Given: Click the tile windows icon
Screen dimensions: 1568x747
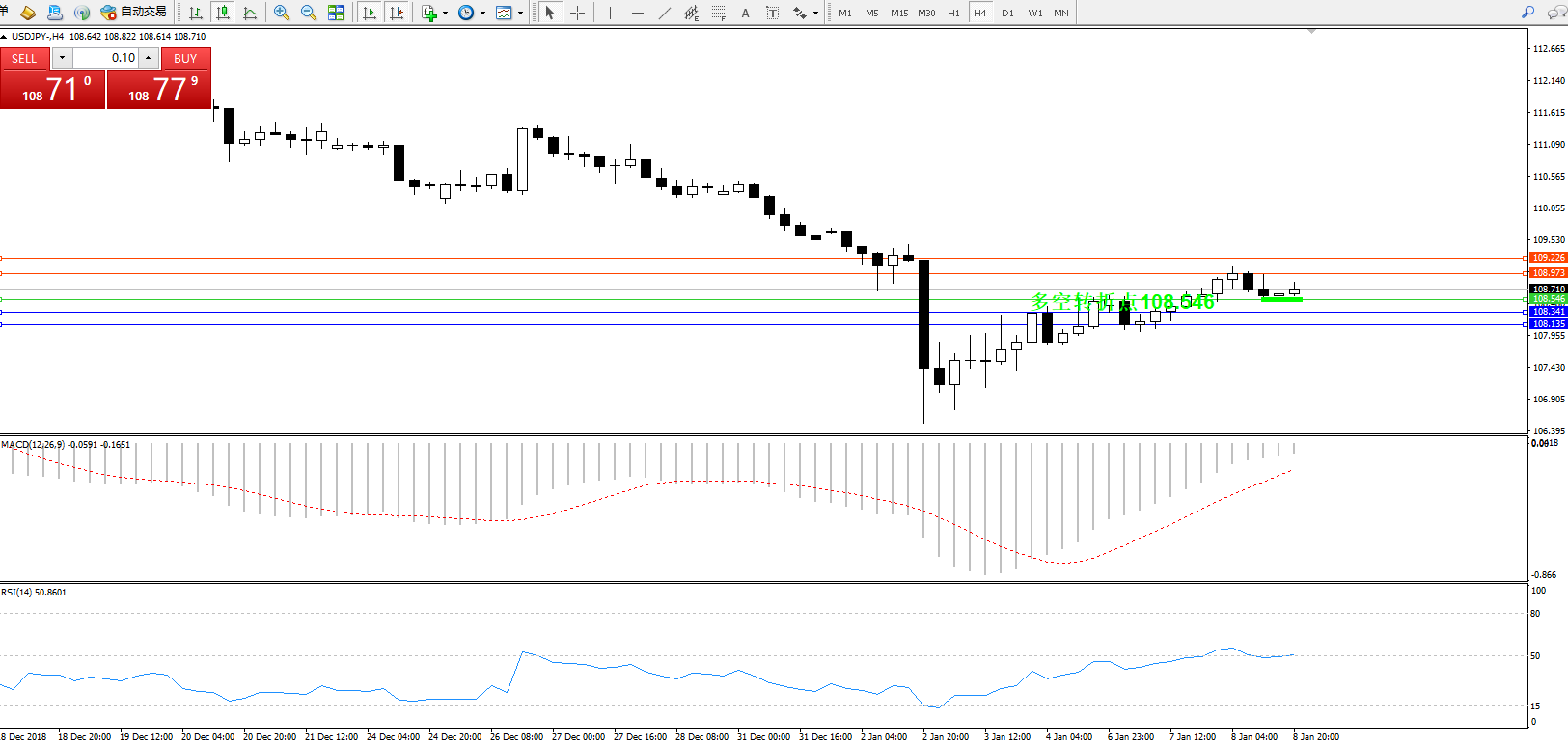Looking at the screenshot, I should 336,13.
